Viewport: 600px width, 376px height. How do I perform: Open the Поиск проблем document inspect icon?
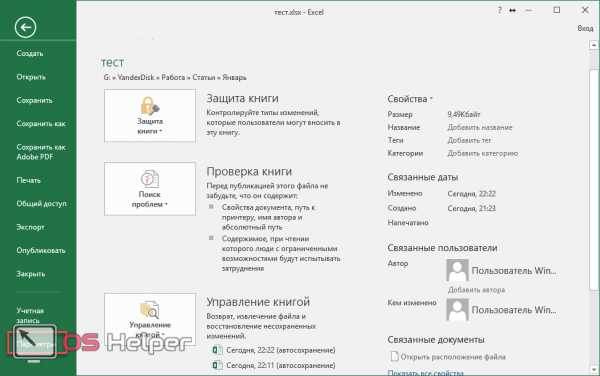(x=150, y=179)
